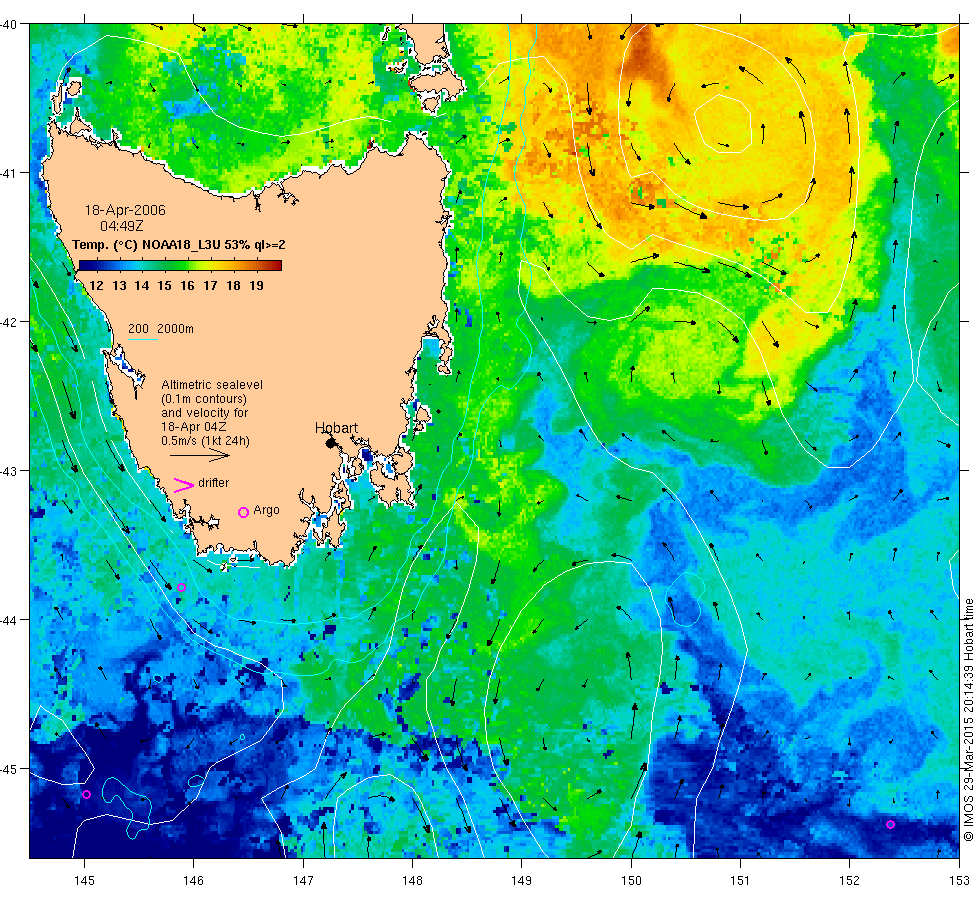Click the 'Altimetric sealevel' legend line
The height and width of the screenshot is (900, 980).
point(212,385)
